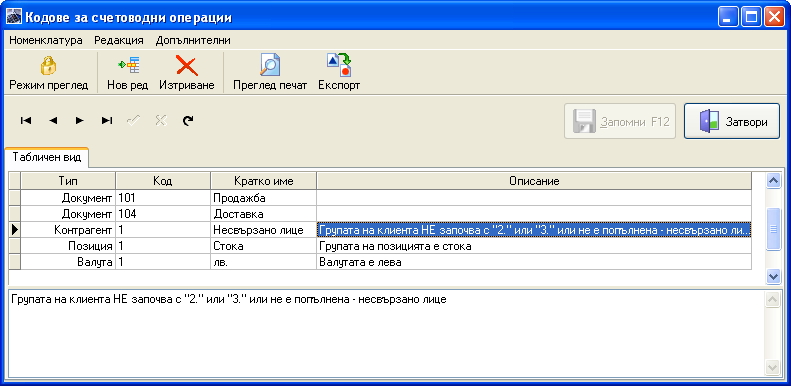Select the лв. short name cell
This screenshot has height=386, width=791.
[x=263, y=262]
